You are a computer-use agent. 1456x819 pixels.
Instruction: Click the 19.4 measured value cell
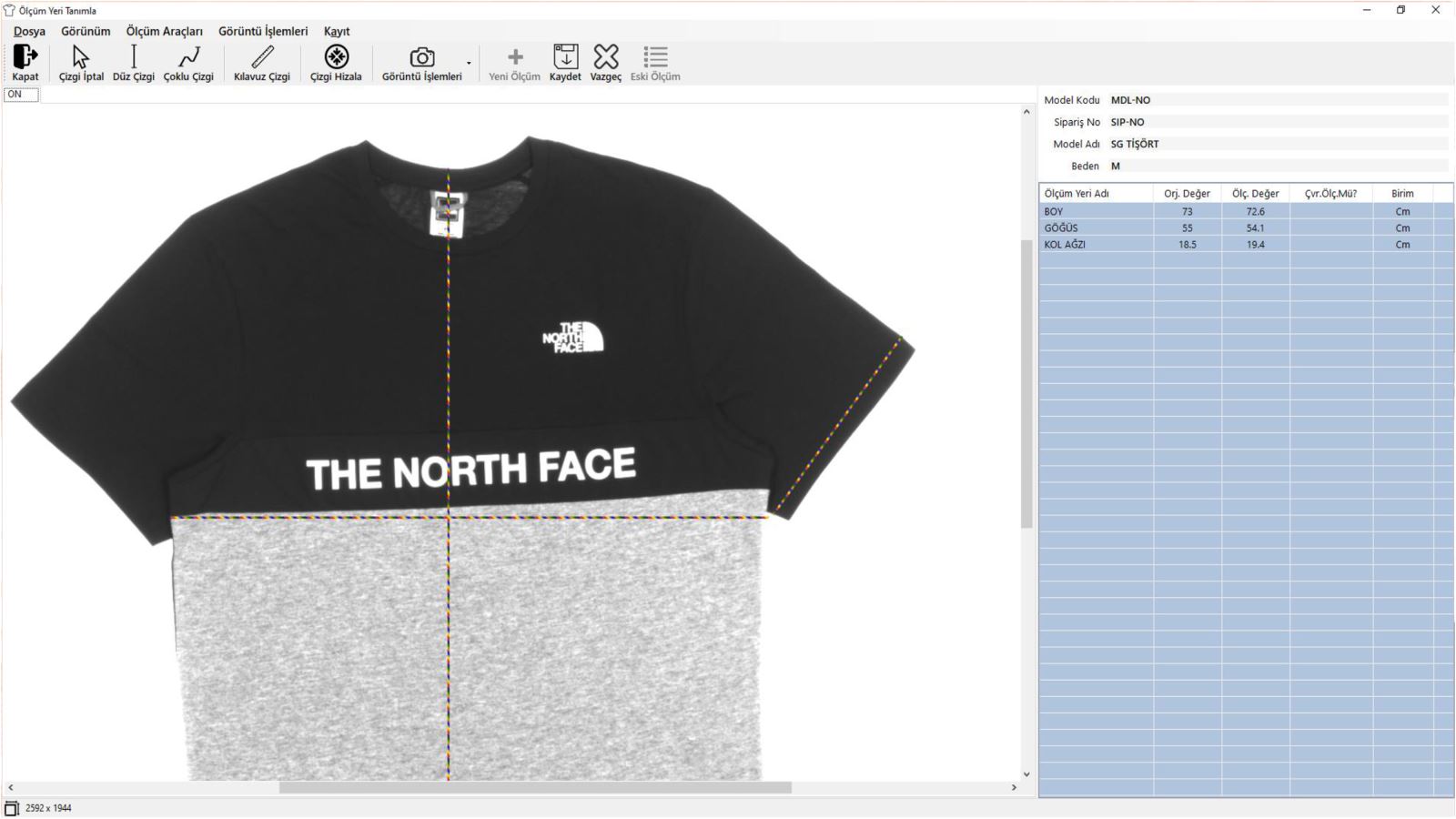1256,244
